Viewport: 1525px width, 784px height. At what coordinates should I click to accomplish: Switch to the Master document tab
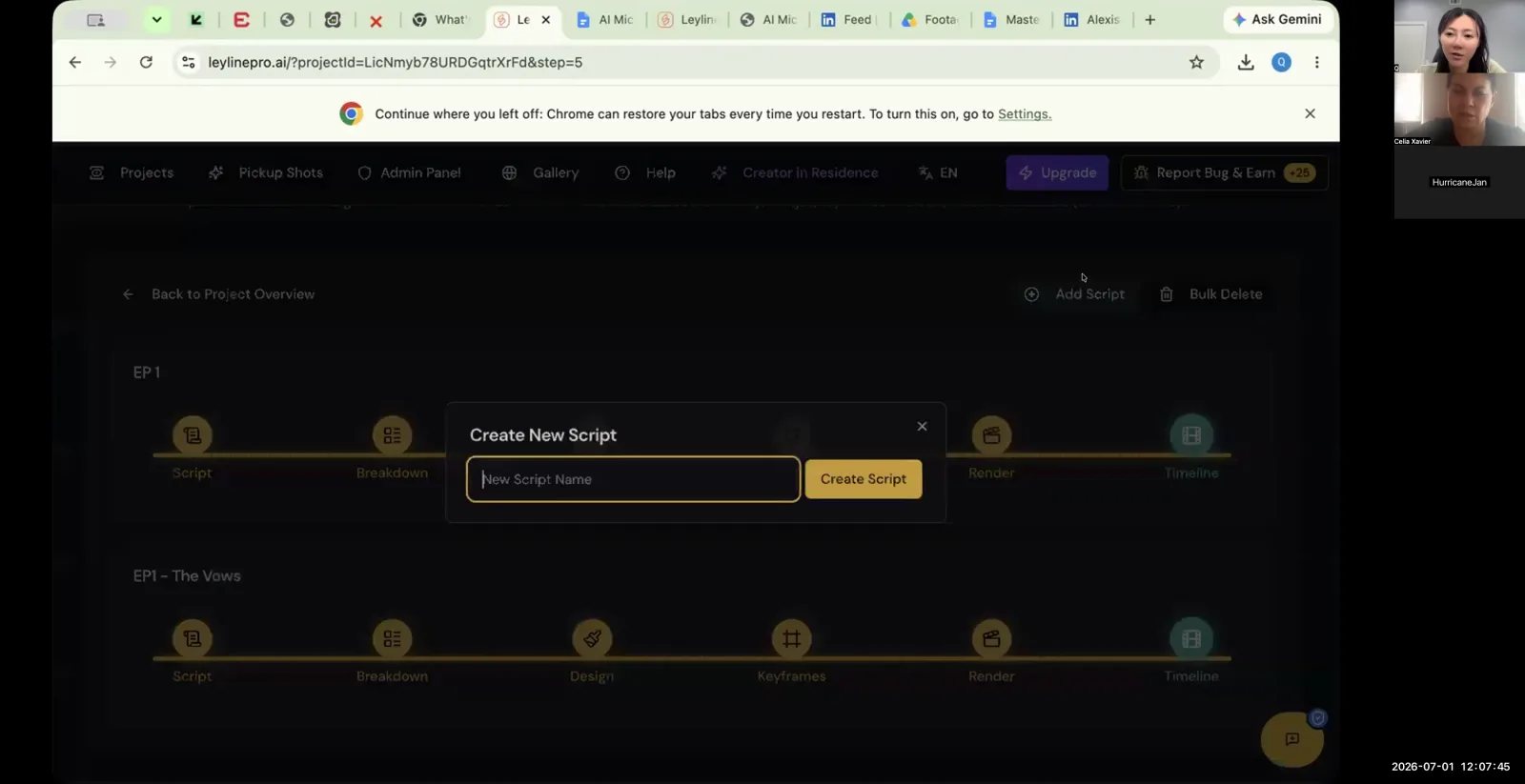(1011, 19)
